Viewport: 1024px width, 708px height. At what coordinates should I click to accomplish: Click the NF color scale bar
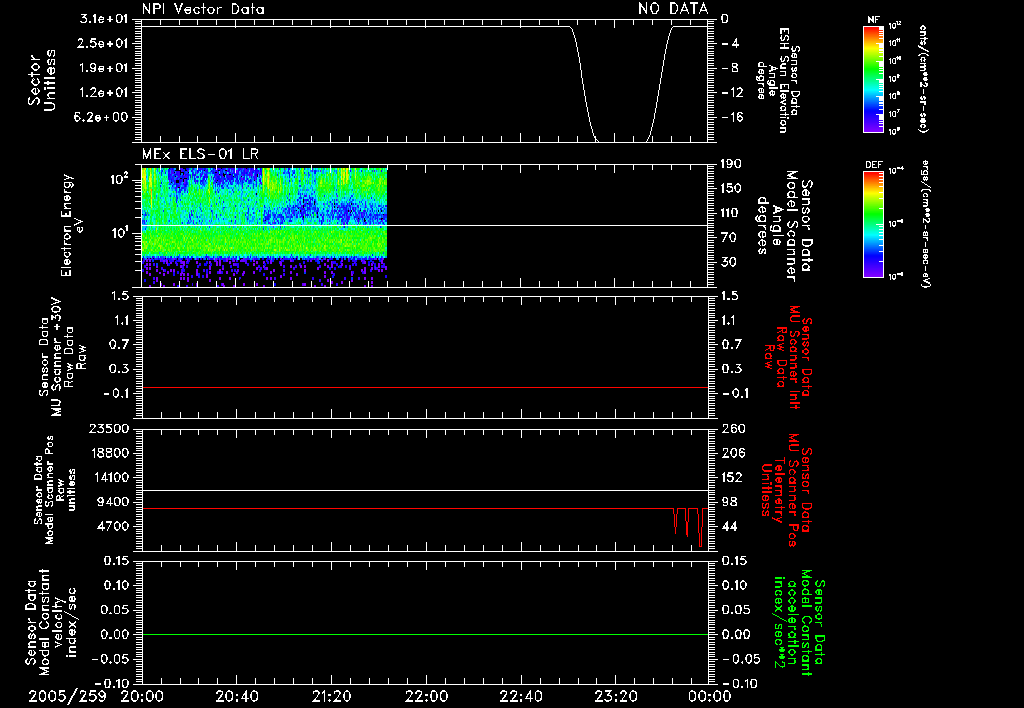pyautogui.click(x=873, y=79)
